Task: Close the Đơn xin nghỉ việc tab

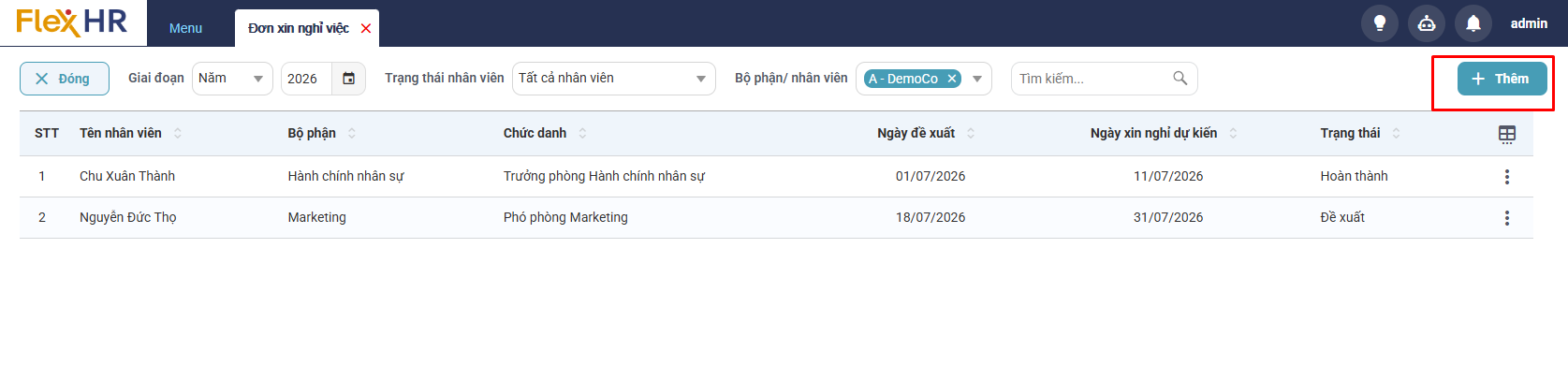Action: pyautogui.click(x=366, y=29)
